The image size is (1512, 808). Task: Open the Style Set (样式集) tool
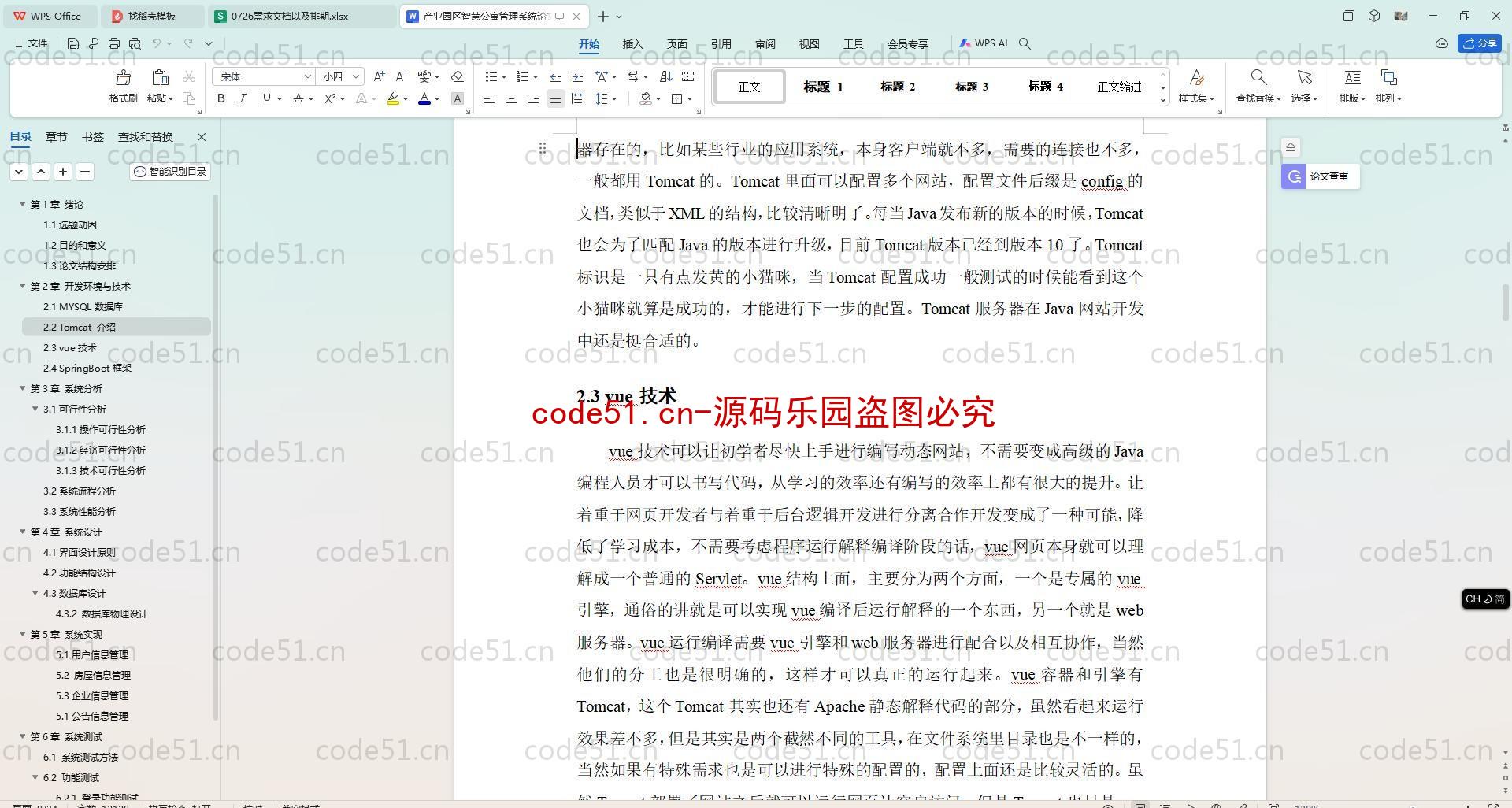coord(1196,87)
